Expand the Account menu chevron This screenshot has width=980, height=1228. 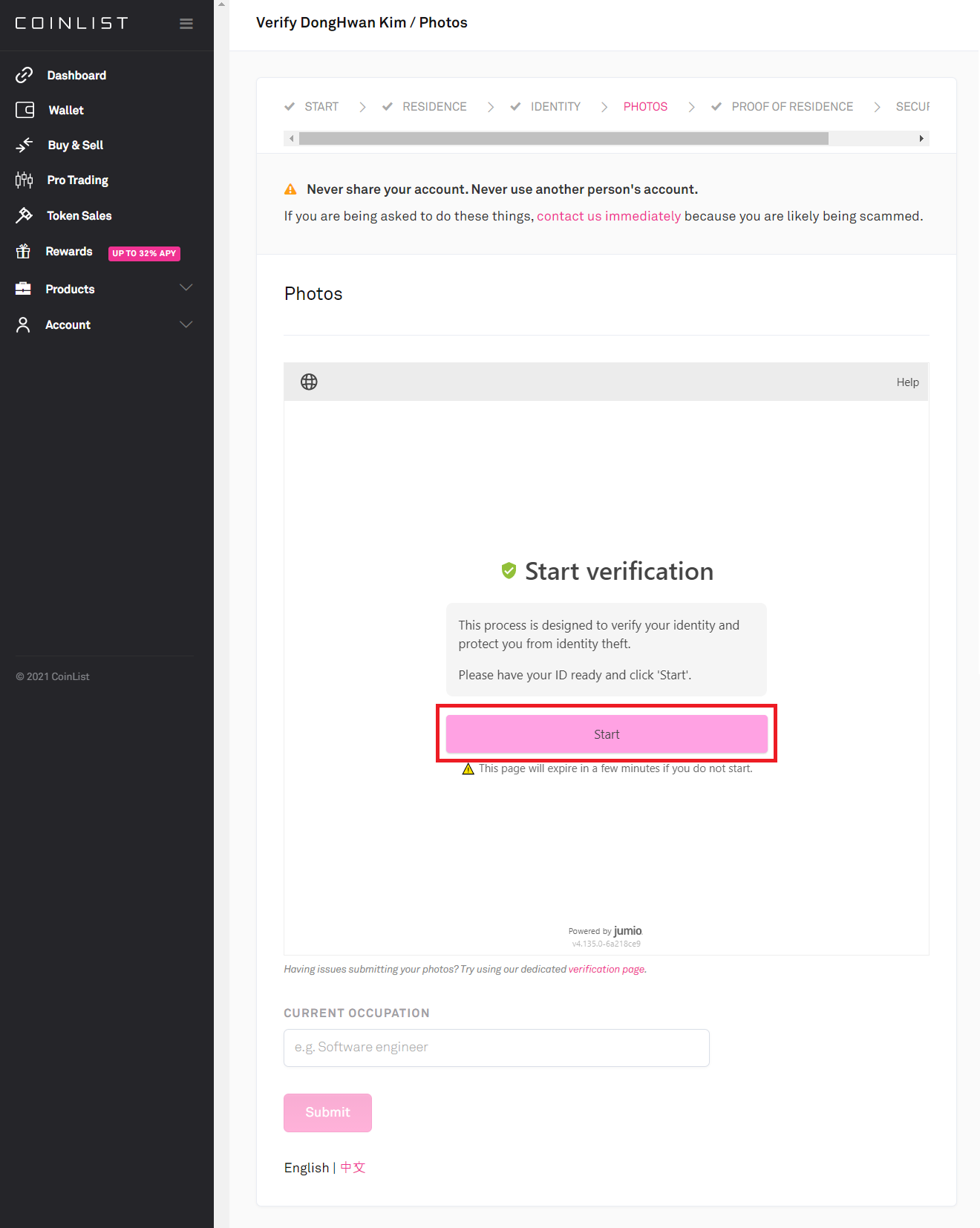(x=186, y=324)
